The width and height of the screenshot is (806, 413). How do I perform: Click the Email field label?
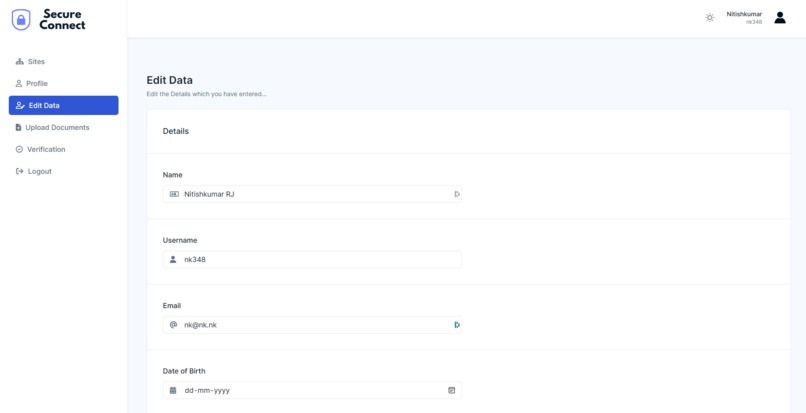(x=172, y=306)
